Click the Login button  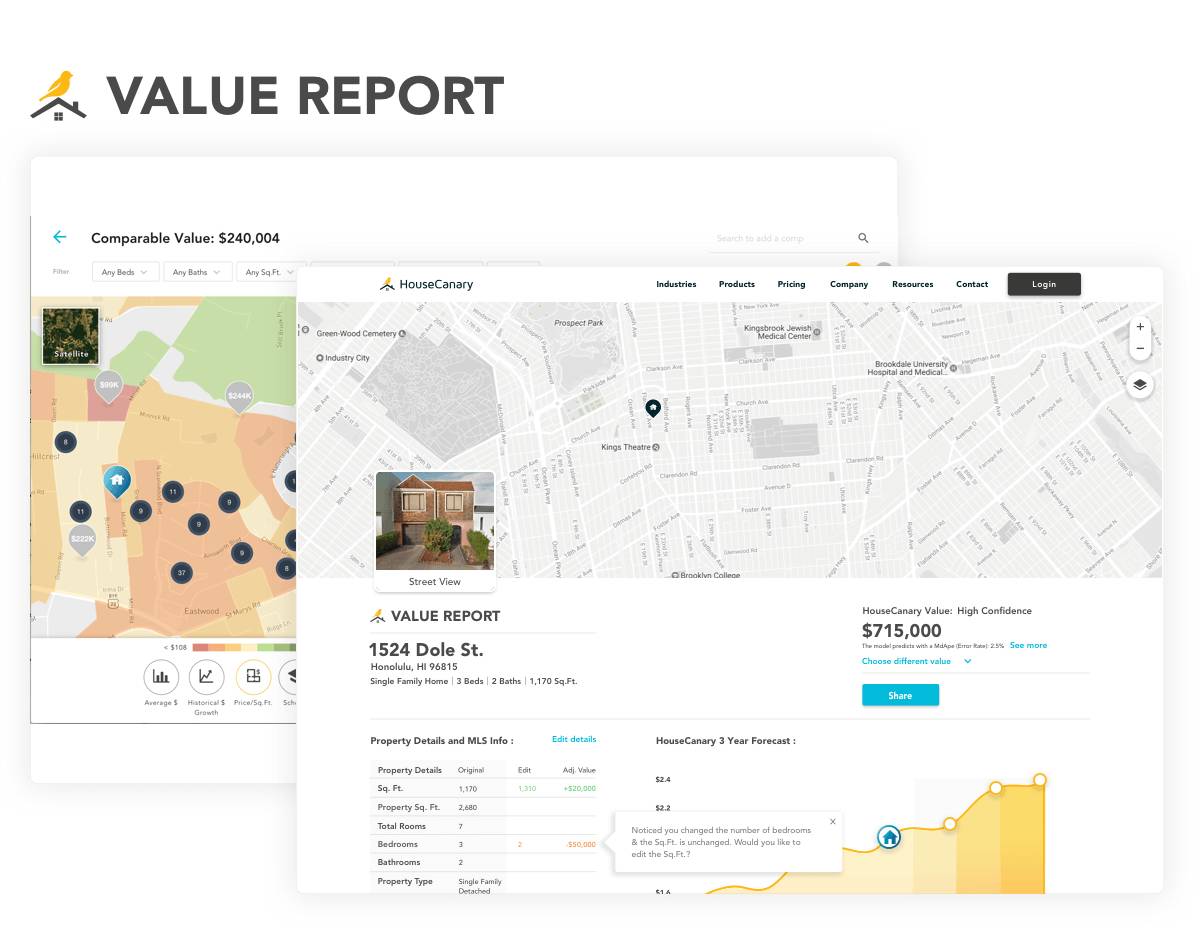(x=1044, y=284)
